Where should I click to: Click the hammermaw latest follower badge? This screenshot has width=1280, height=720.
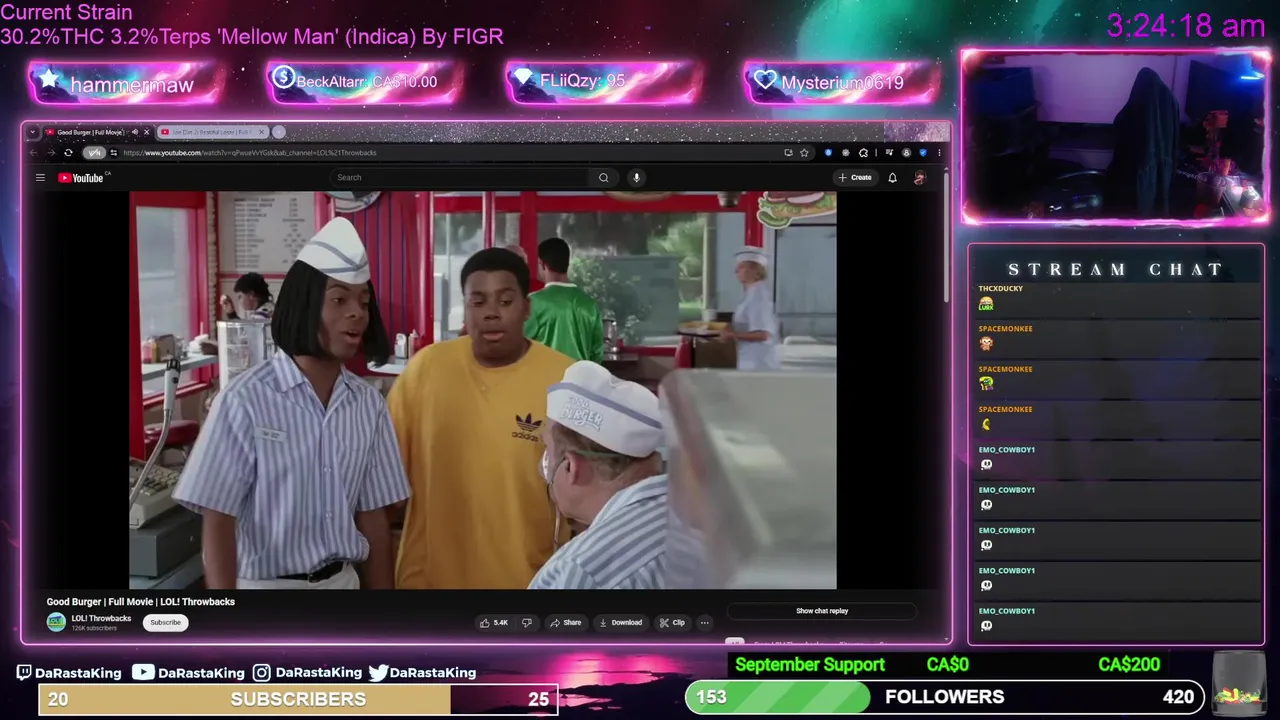tap(126, 83)
